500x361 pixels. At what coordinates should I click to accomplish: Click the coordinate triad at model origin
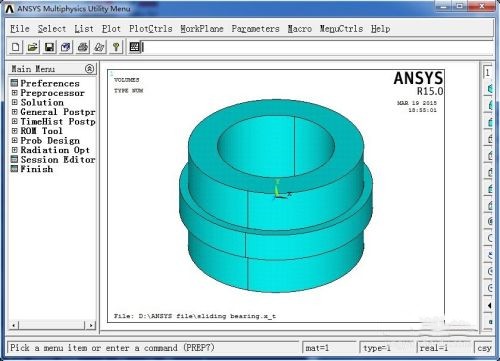pyautogui.click(x=281, y=189)
